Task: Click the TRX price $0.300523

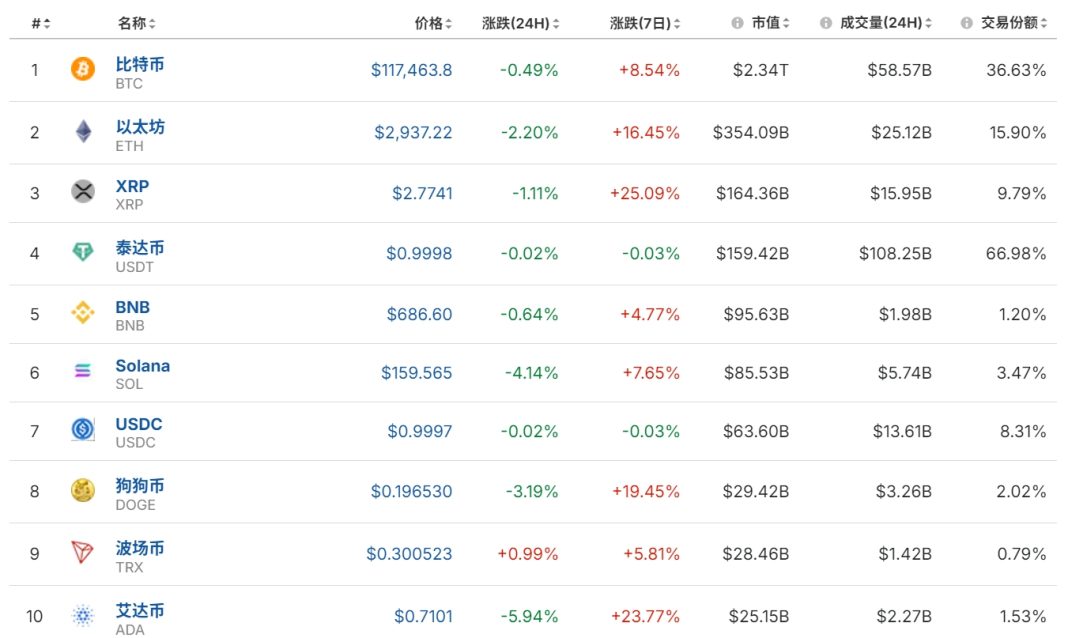Action: (409, 554)
